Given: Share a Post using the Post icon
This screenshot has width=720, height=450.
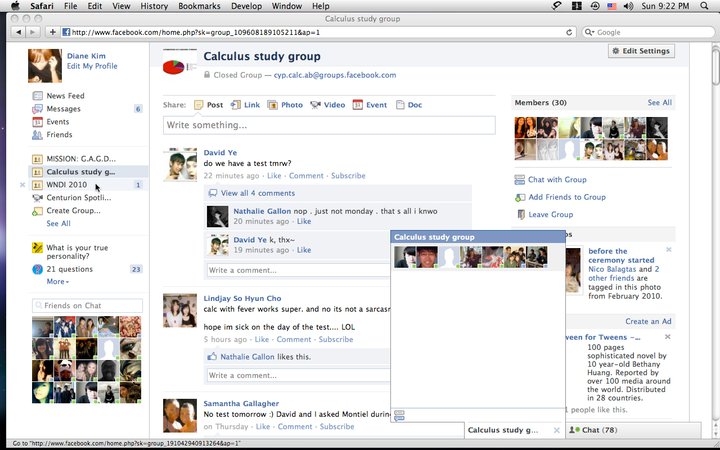Looking at the screenshot, I should click(198, 105).
